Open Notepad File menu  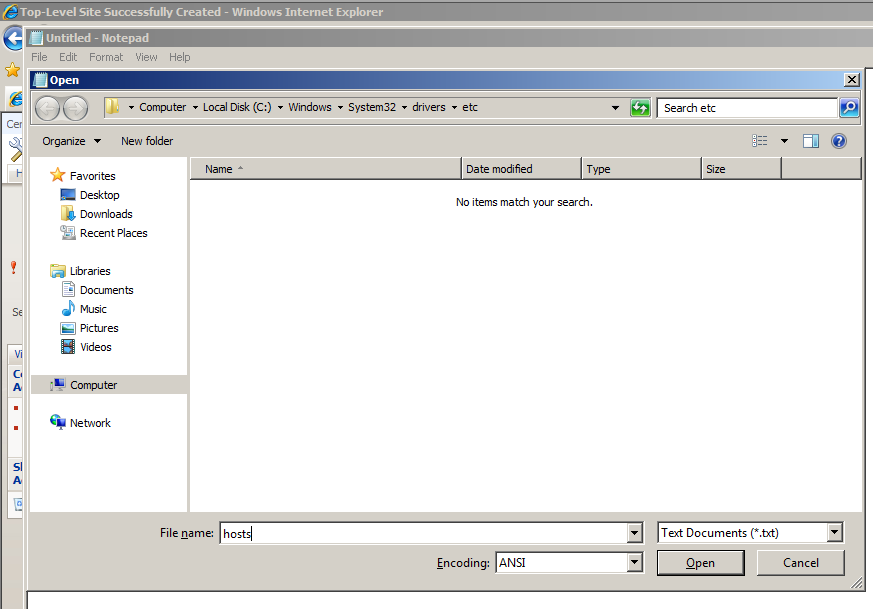pyautogui.click(x=39, y=57)
